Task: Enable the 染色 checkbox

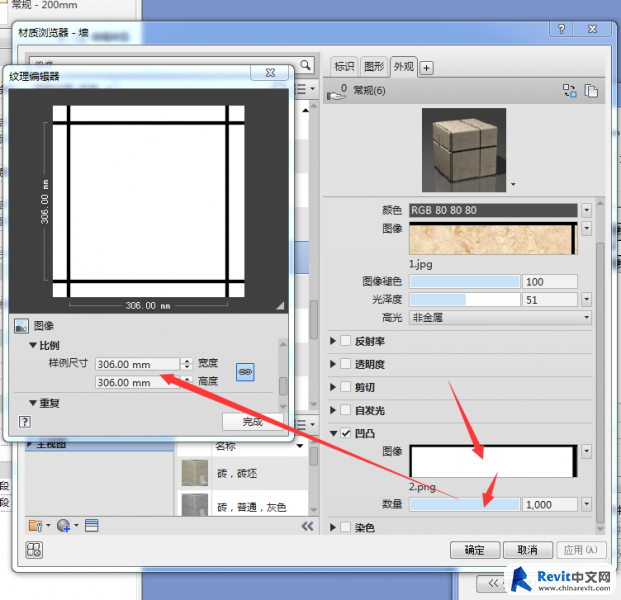Action: point(346,527)
